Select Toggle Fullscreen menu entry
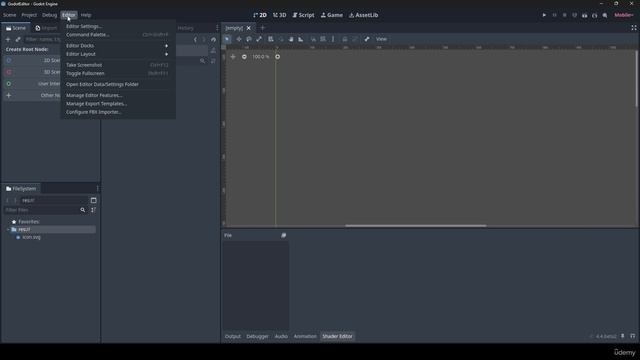Image resolution: width=640 pixels, height=360 pixels. click(x=118, y=73)
